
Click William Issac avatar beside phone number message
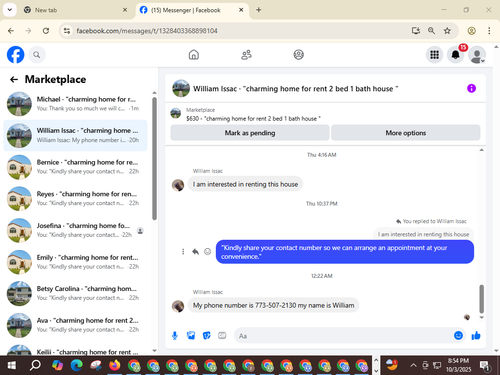[x=178, y=306]
